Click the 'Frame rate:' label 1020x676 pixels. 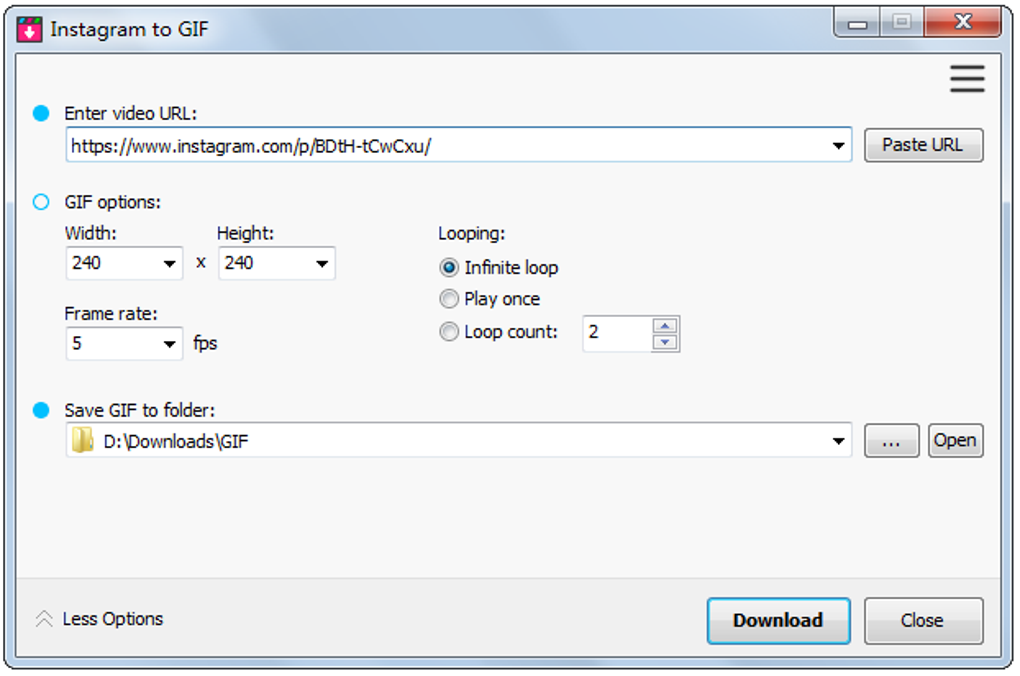click(x=111, y=314)
